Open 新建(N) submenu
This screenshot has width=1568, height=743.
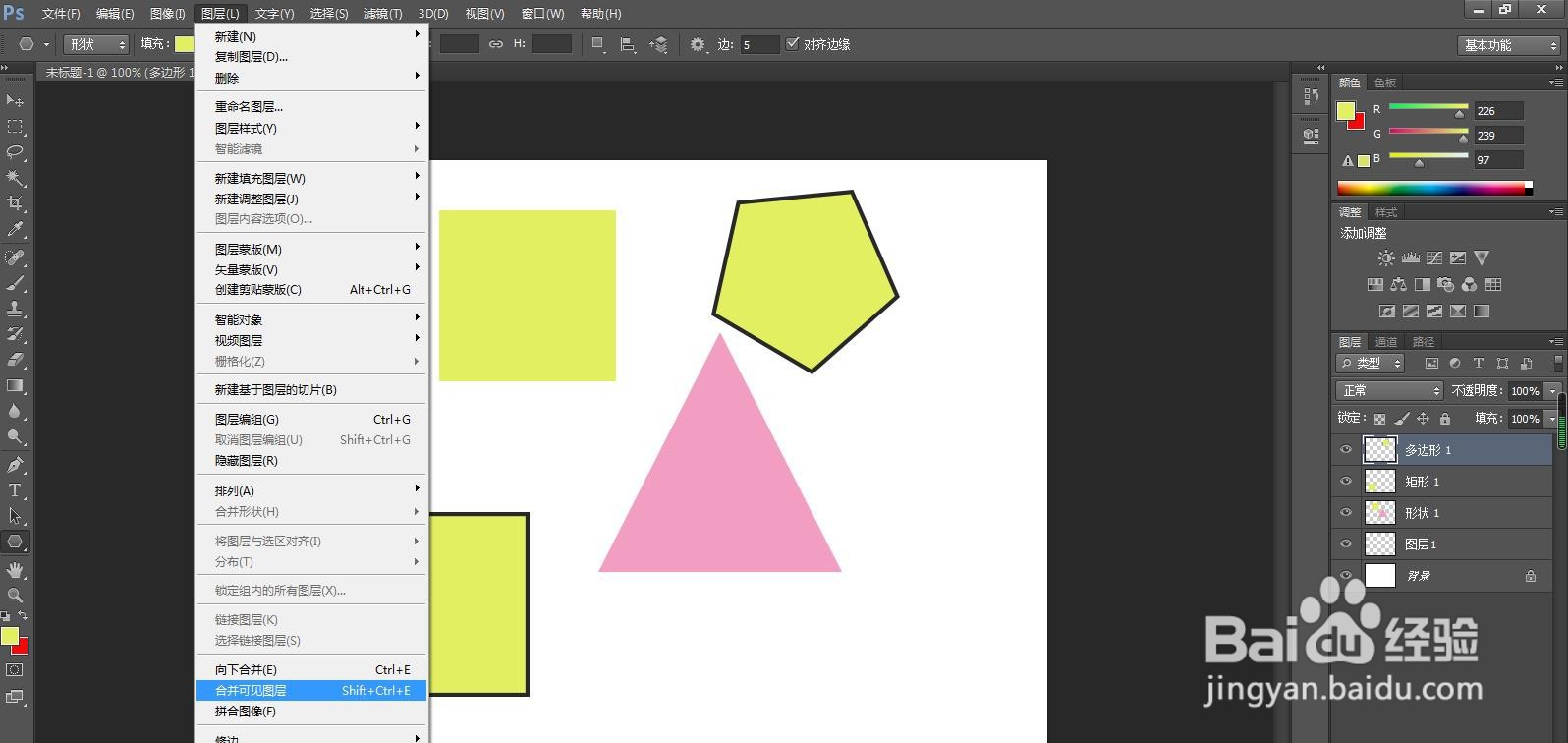click(x=311, y=36)
